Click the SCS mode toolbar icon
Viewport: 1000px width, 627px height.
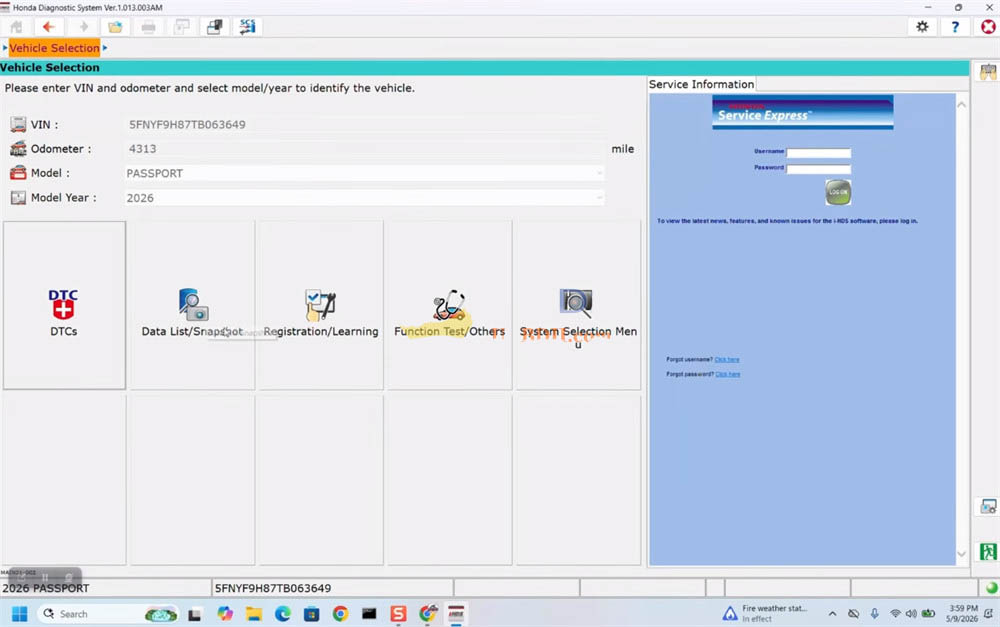(x=247, y=27)
